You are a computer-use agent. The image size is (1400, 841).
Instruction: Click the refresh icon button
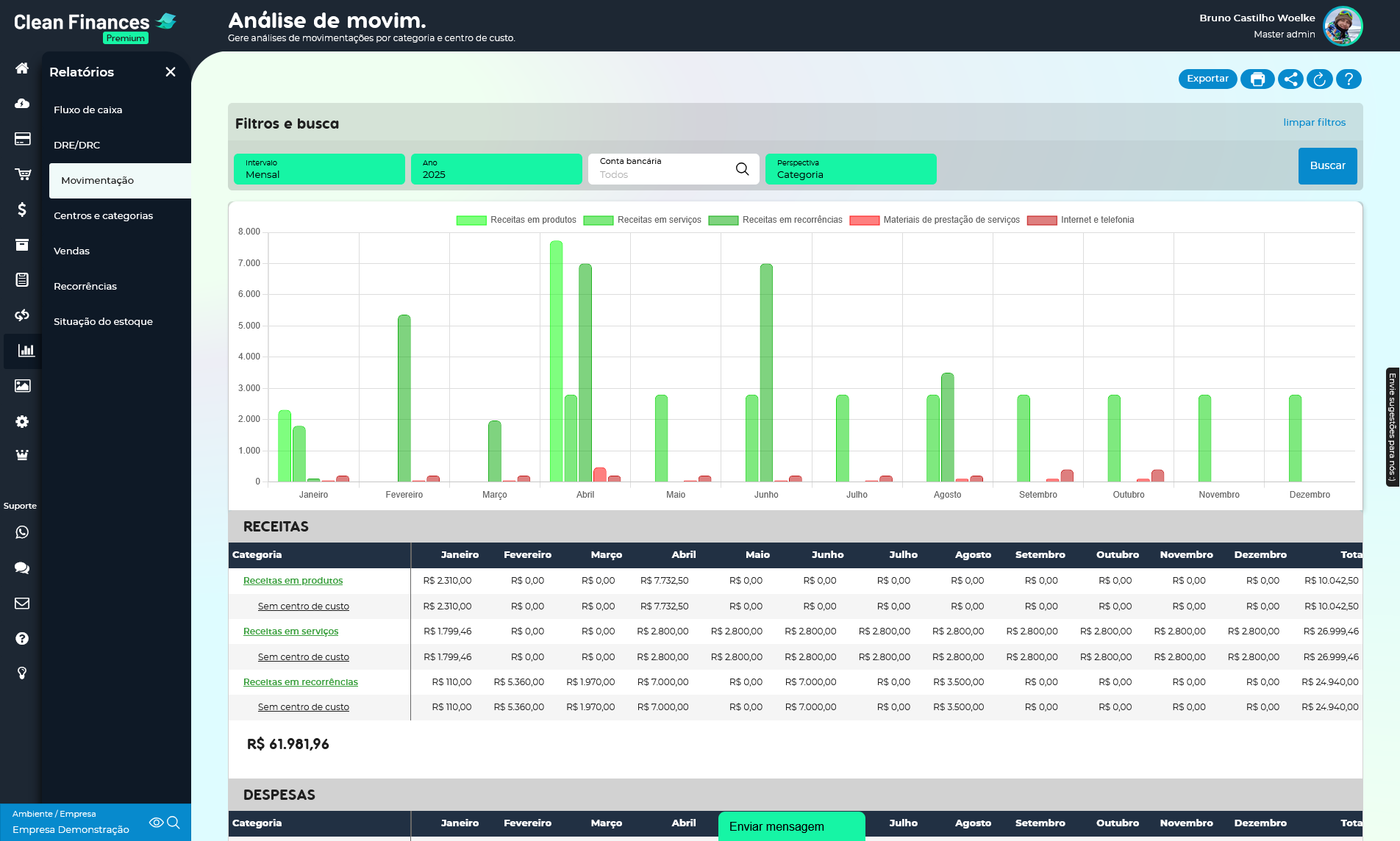click(1320, 79)
